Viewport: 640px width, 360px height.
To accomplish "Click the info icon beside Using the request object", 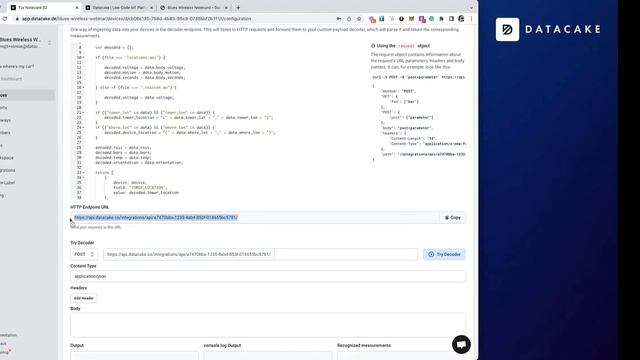I will (x=373, y=46).
